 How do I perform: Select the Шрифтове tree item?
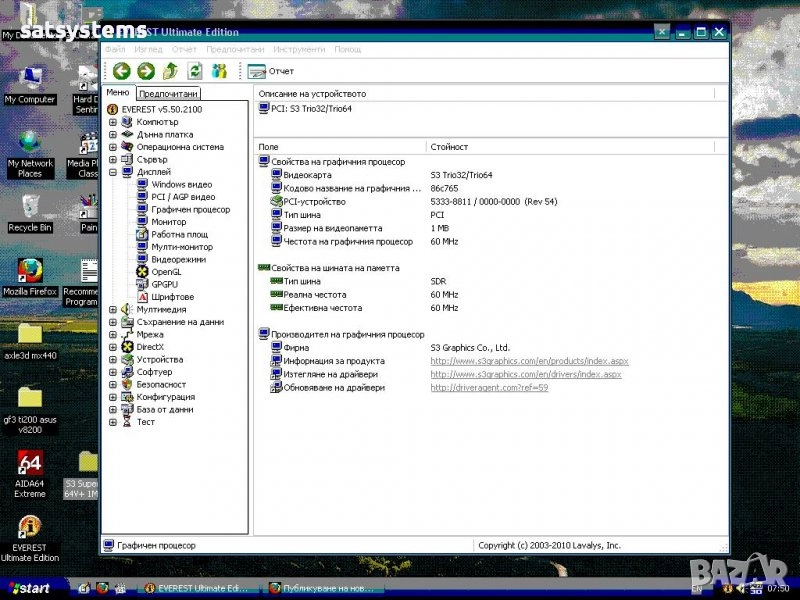tap(172, 297)
